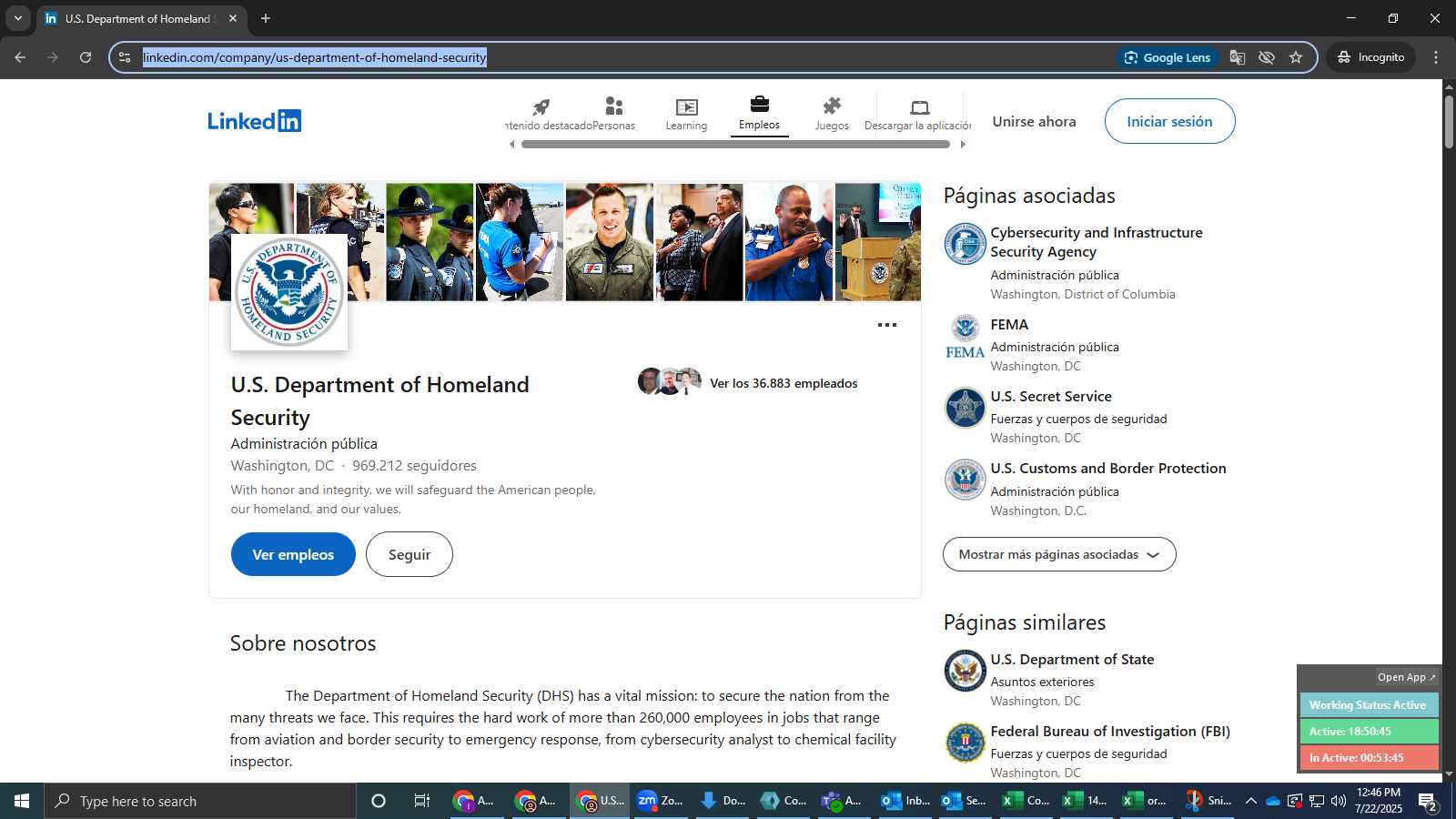Click the translate page icon
This screenshot has width=1456, height=819.
(x=1237, y=57)
